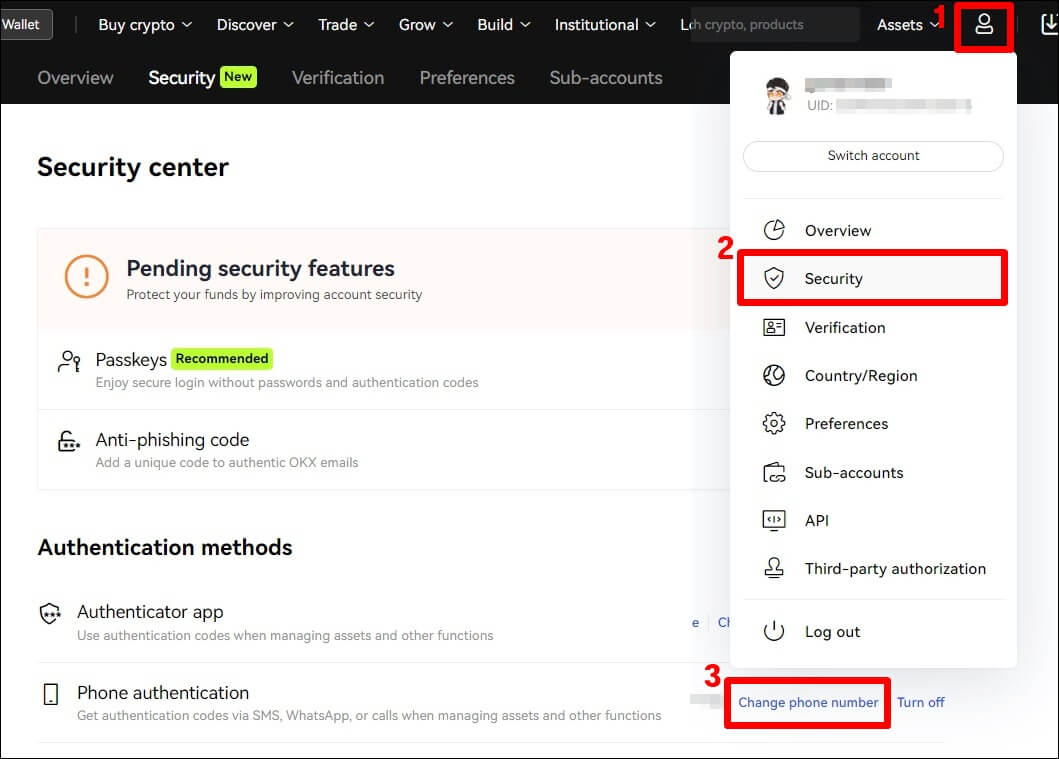Open the Grow dropdown menu
This screenshot has width=1059, height=759.
click(425, 25)
